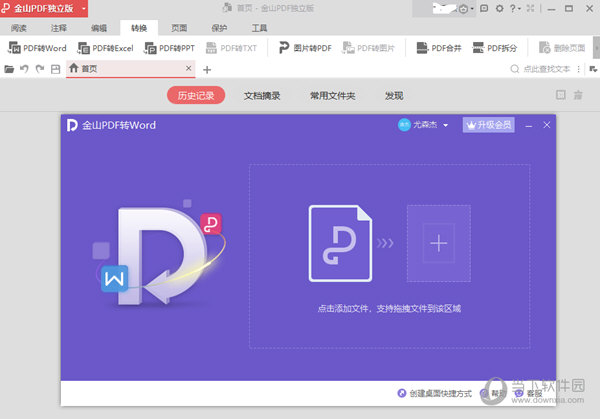Open the 图片转PDF tool
Viewport: 600px width, 419px height.
305,48
